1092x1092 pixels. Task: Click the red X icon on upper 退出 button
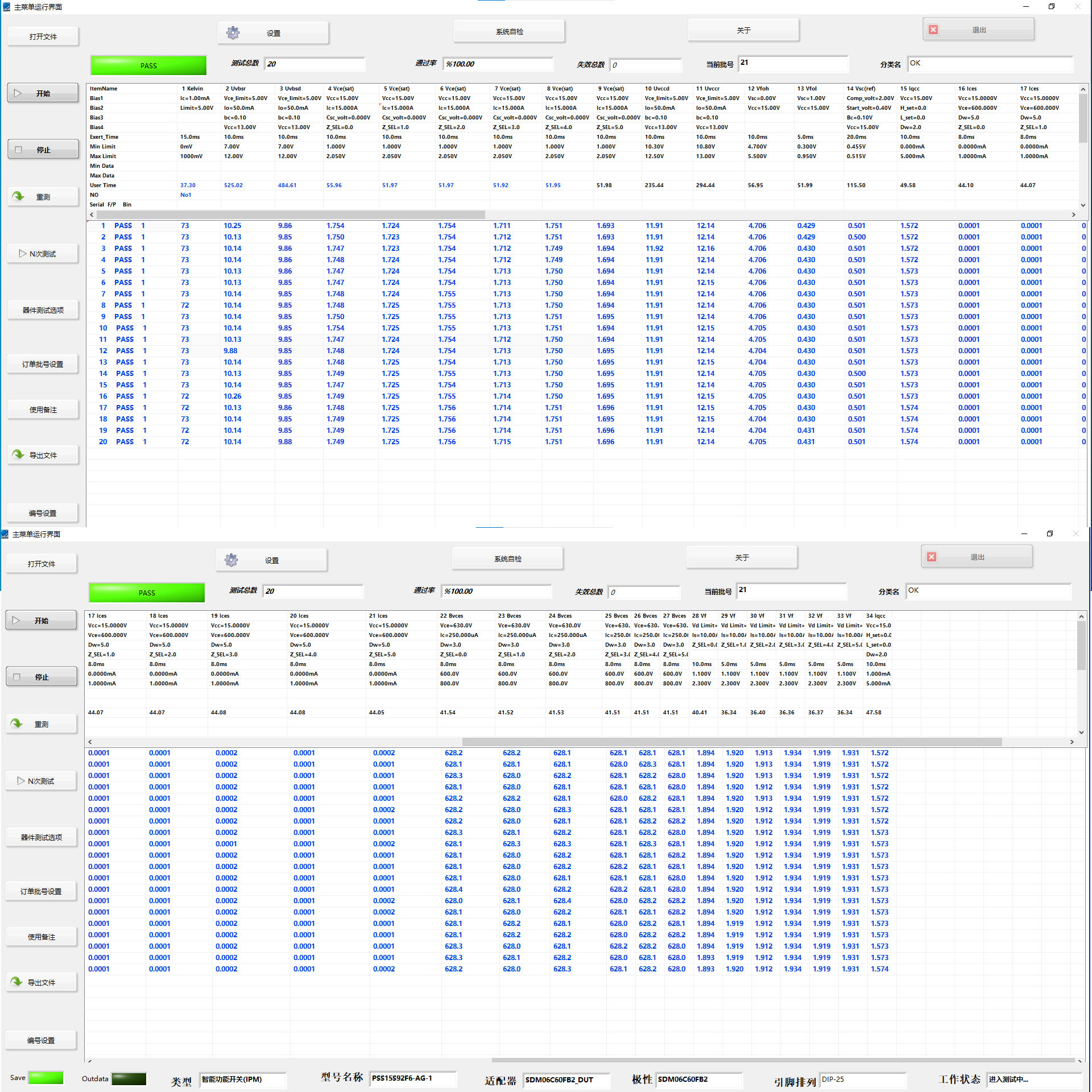pyautogui.click(x=933, y=30)
